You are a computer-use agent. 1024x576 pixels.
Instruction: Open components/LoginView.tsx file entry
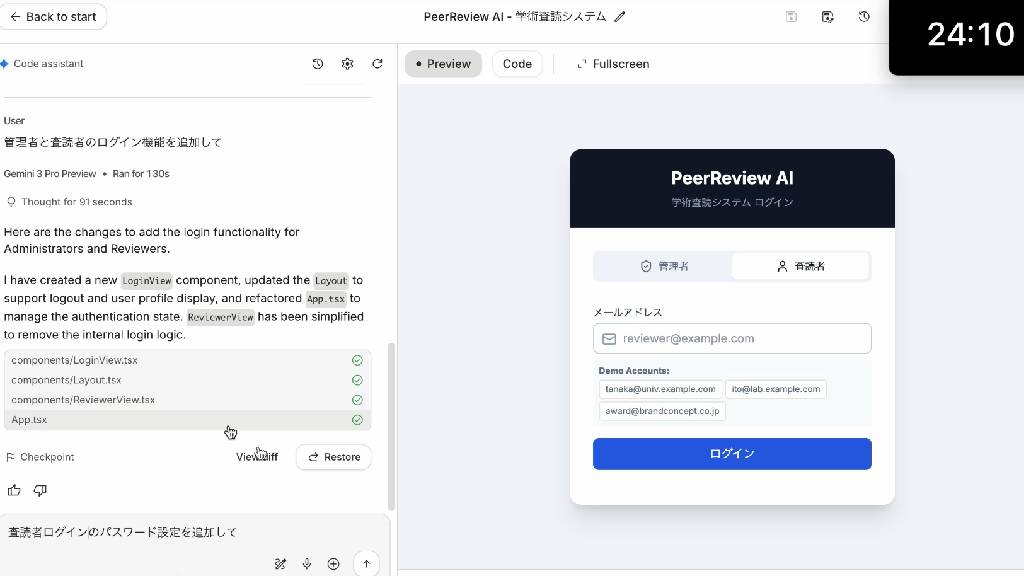[x=75, y=360]
